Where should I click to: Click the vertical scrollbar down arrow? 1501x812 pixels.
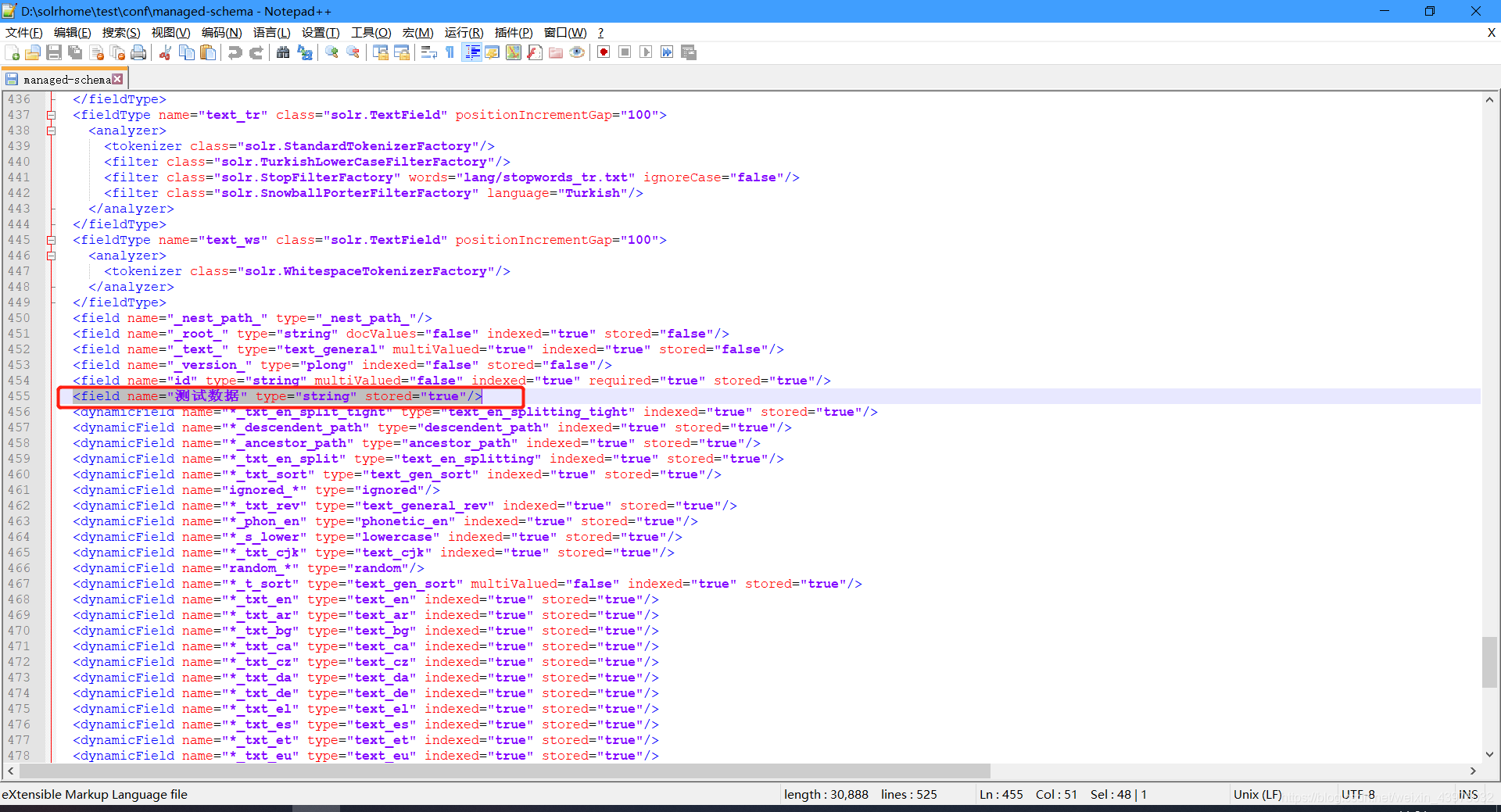pos(1489,754)
